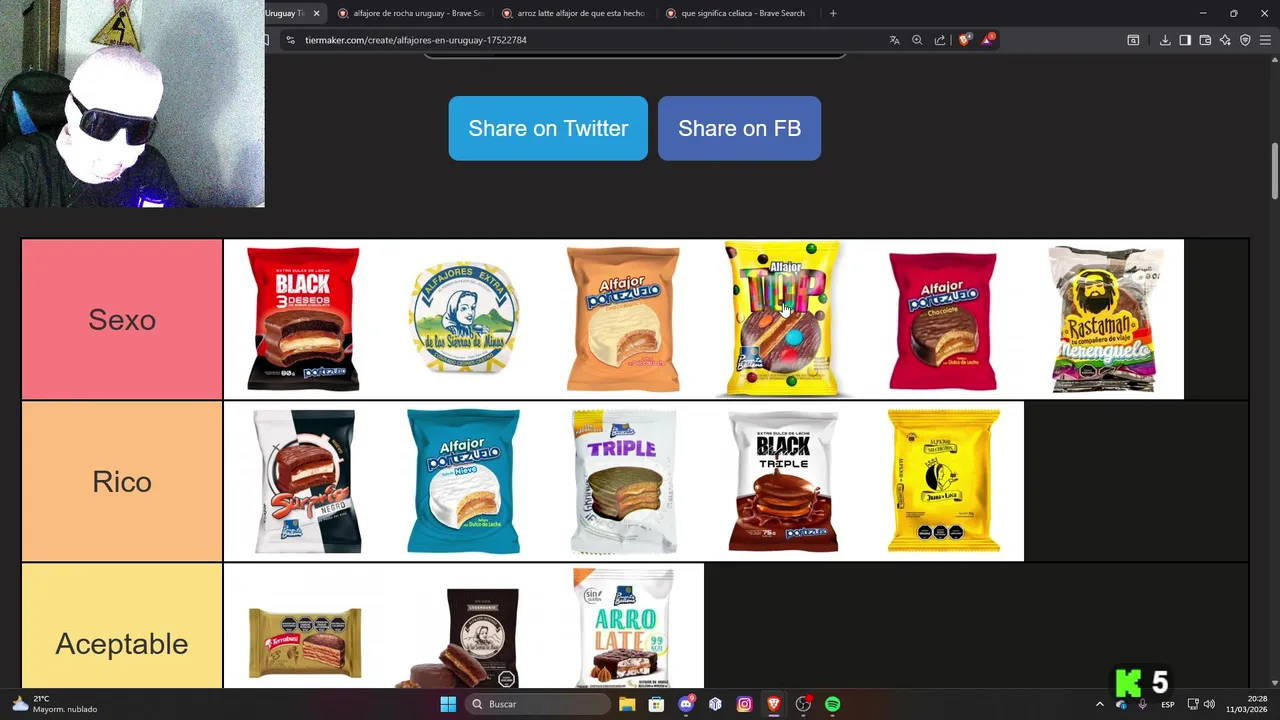
Task: Select the red Portezuelo Chocolate alfajor
Action: tap(943, 319)
